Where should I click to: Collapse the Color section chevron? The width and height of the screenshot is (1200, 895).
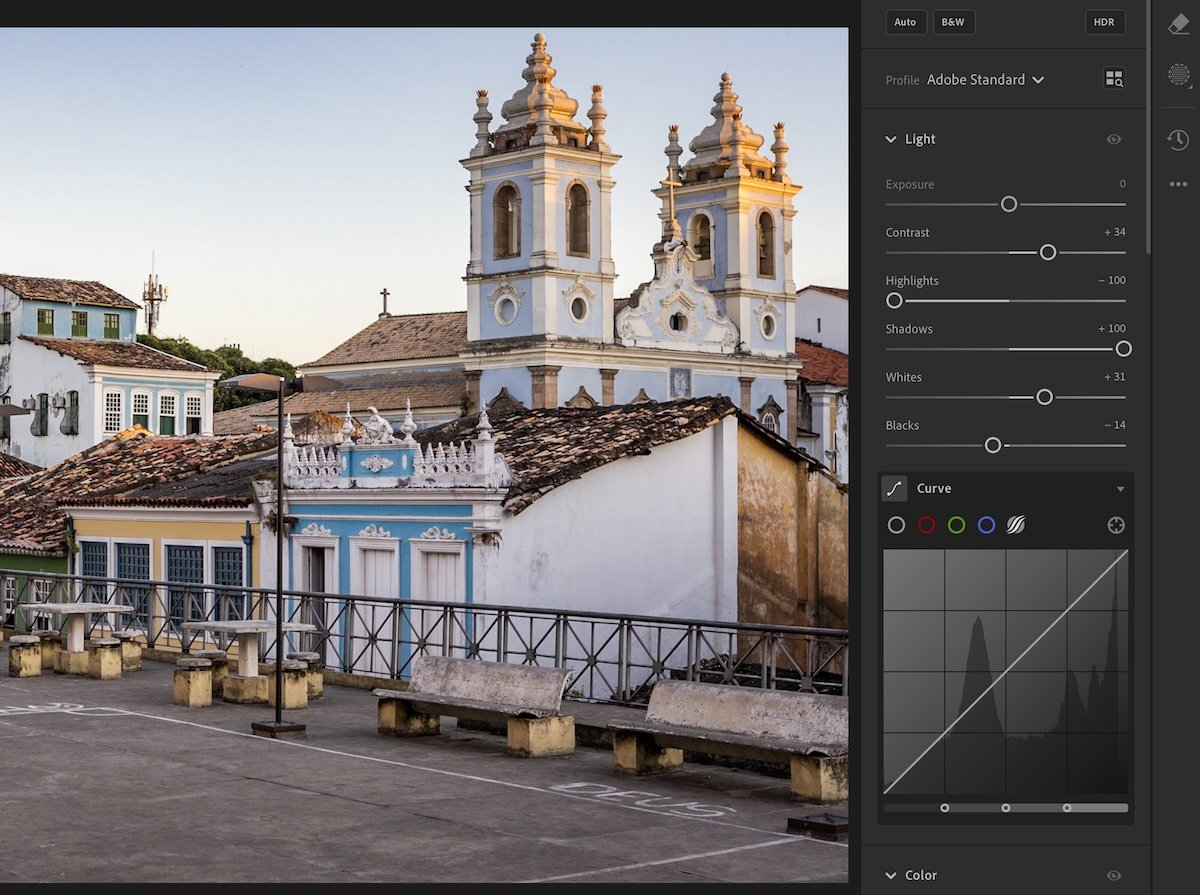coord(890,875)
